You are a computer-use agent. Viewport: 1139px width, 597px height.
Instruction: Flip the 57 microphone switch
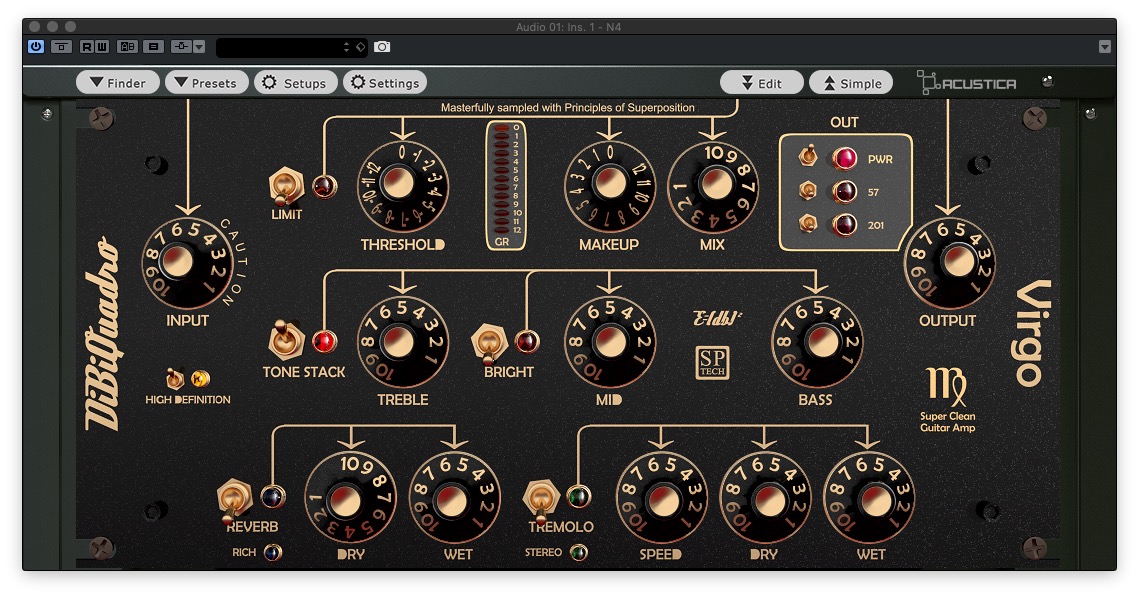click(x=808, y=191)
